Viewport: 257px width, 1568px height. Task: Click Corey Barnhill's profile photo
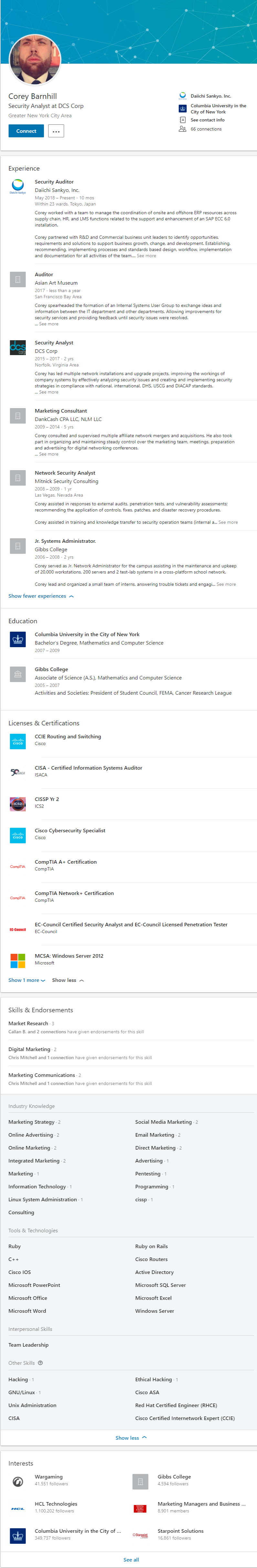coord(35,60)
